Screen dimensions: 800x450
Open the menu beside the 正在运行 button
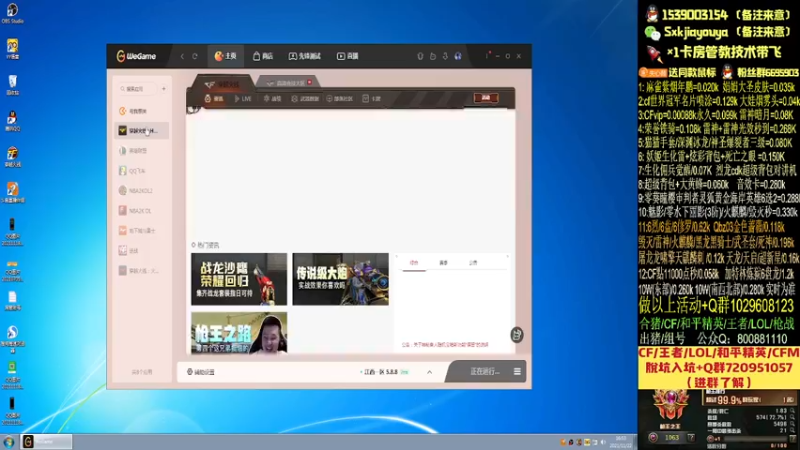[x=517, y=371]
